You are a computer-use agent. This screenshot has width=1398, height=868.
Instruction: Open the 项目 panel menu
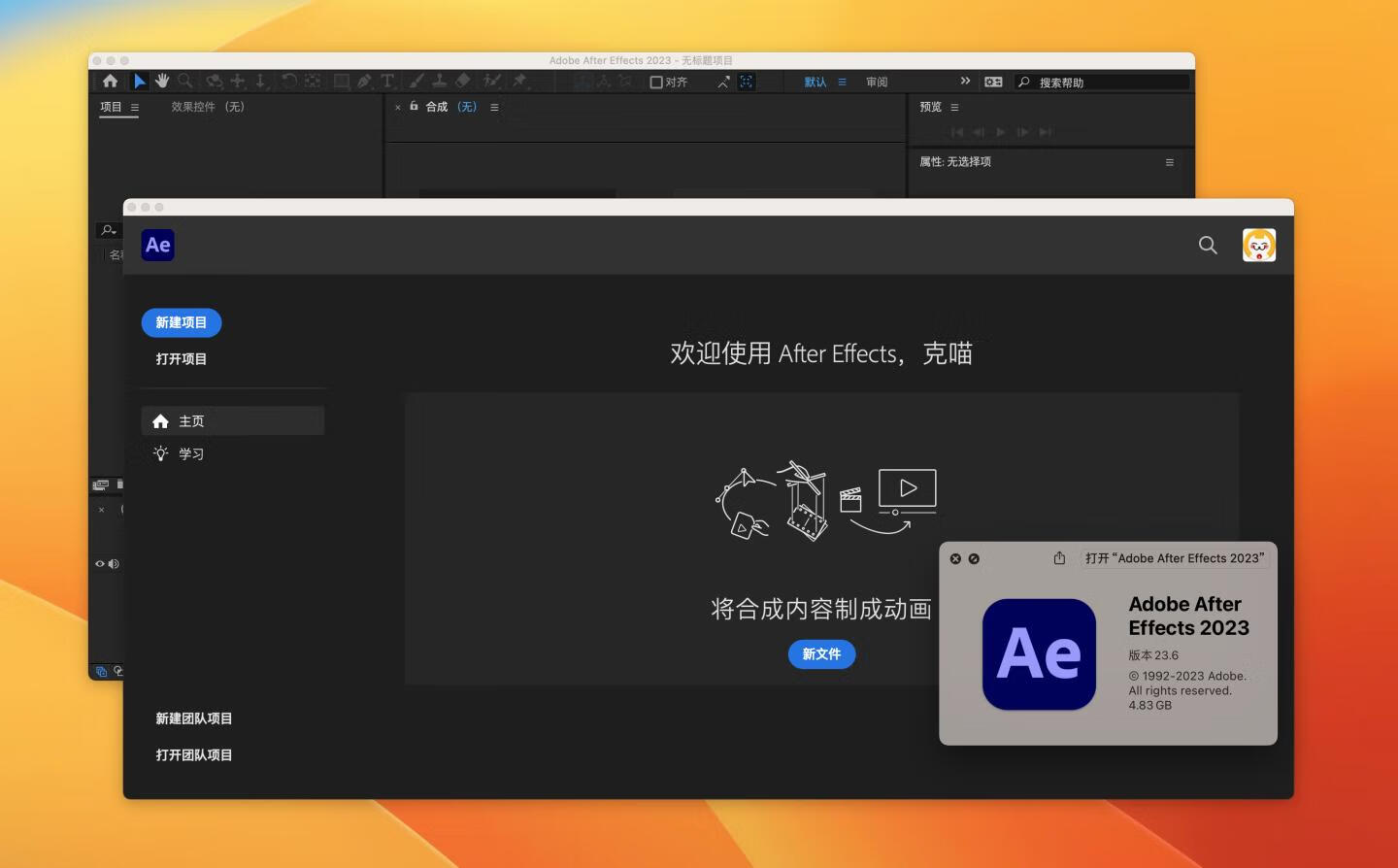coord(135,108)
